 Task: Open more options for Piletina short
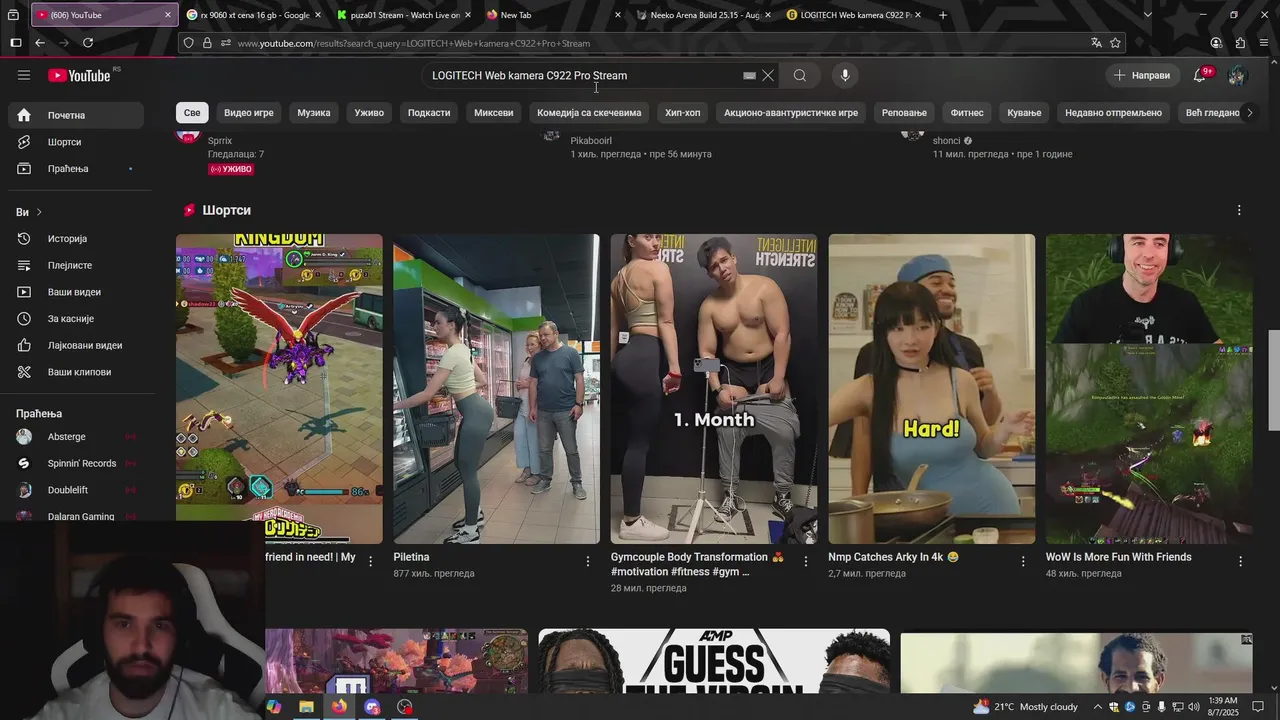[x=588, y=561]
